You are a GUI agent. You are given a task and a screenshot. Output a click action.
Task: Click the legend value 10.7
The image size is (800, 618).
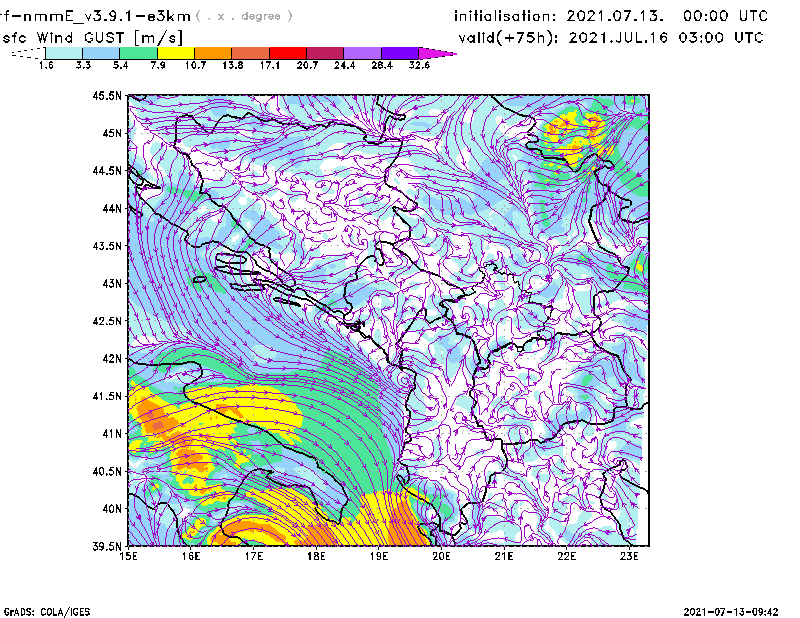click(x=195, y=65)
